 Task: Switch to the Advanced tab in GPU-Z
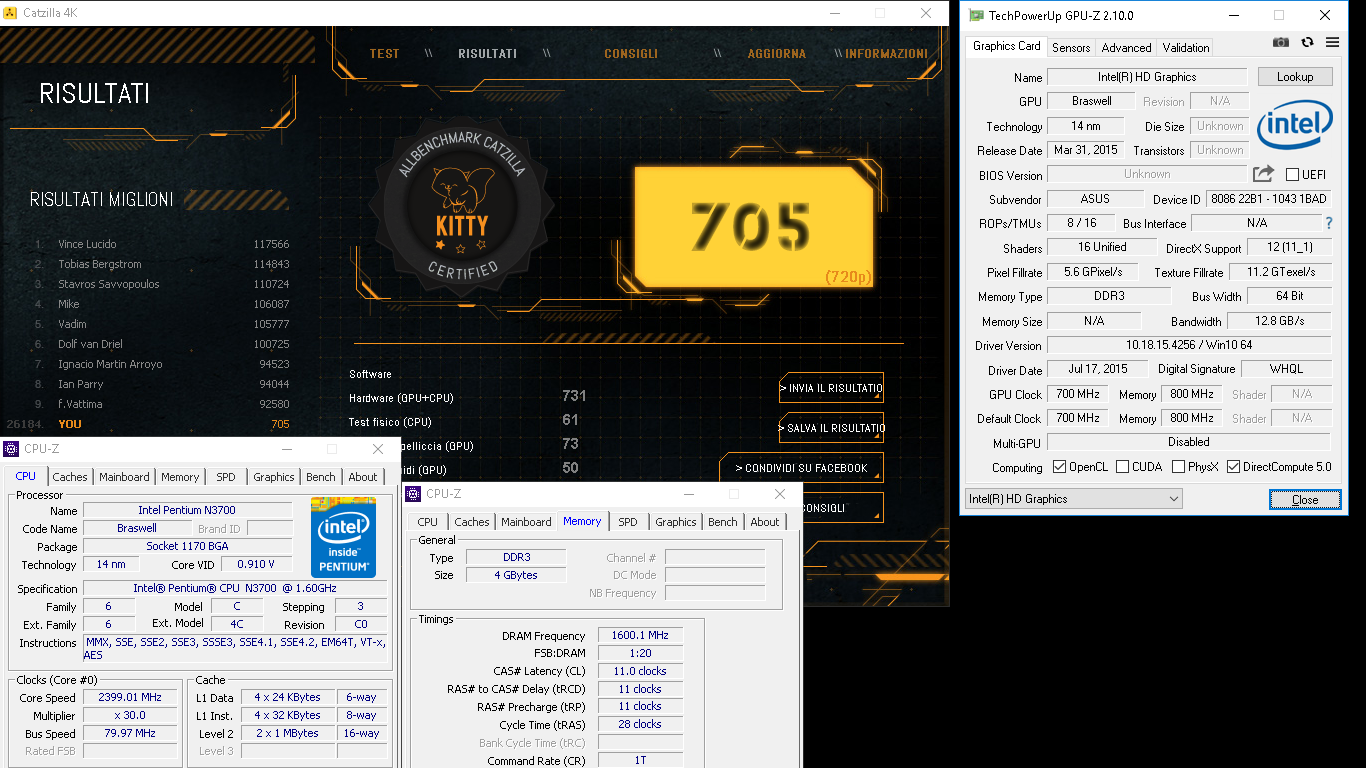[1126, 47]
